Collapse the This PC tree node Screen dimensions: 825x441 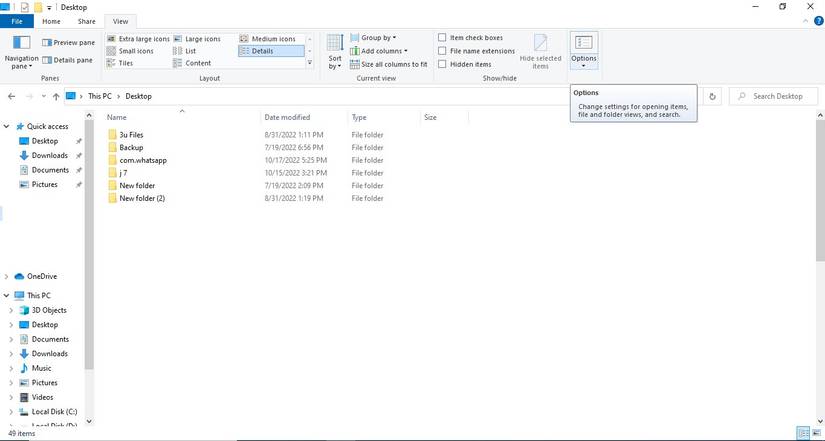click(6, 295)
